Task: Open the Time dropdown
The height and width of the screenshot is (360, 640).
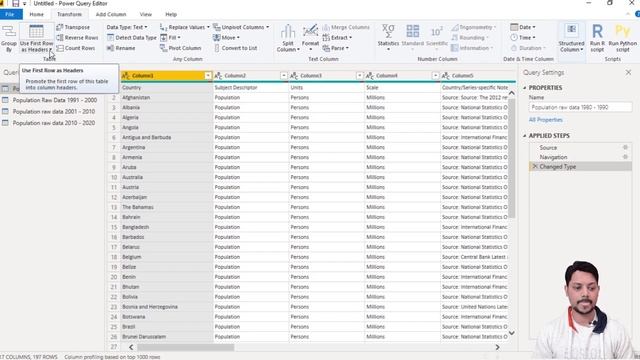Action: (523, 38)
